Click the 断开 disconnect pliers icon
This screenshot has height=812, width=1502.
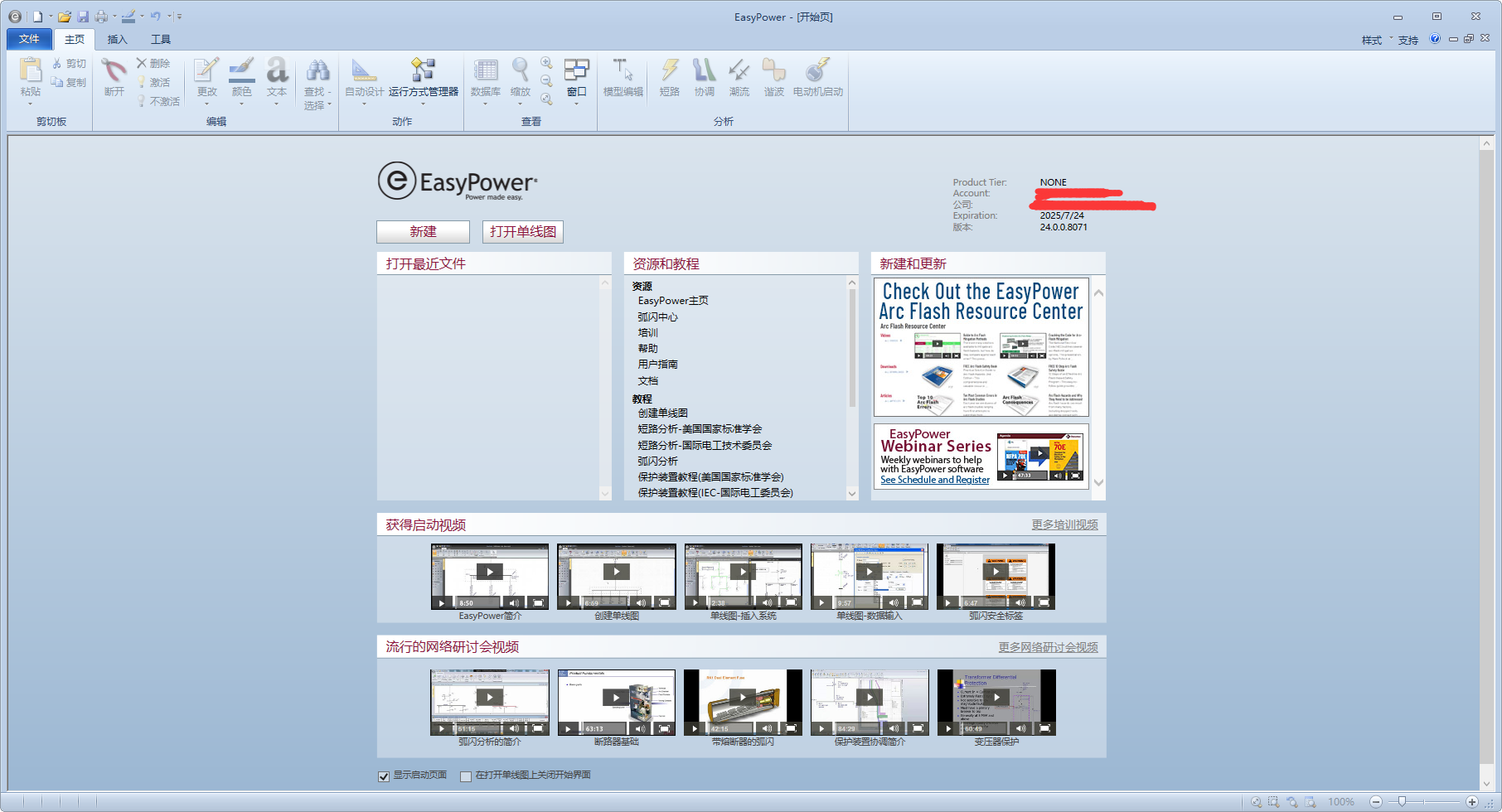[114, 70]
